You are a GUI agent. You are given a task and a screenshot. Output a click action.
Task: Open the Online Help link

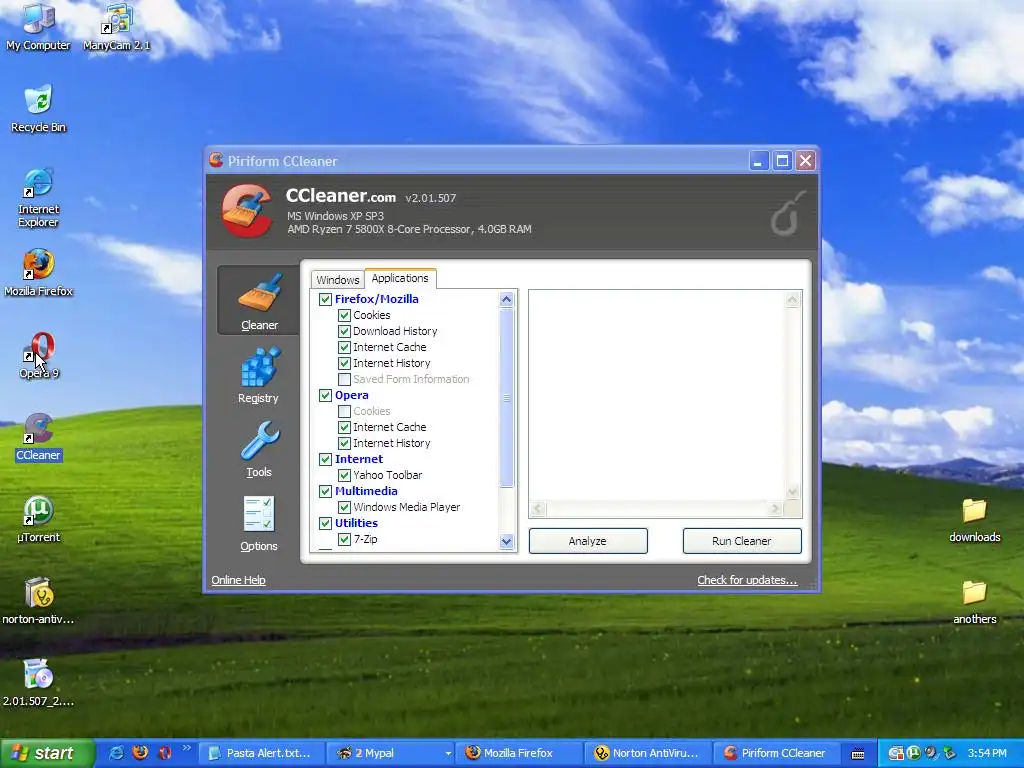[238, 580]
